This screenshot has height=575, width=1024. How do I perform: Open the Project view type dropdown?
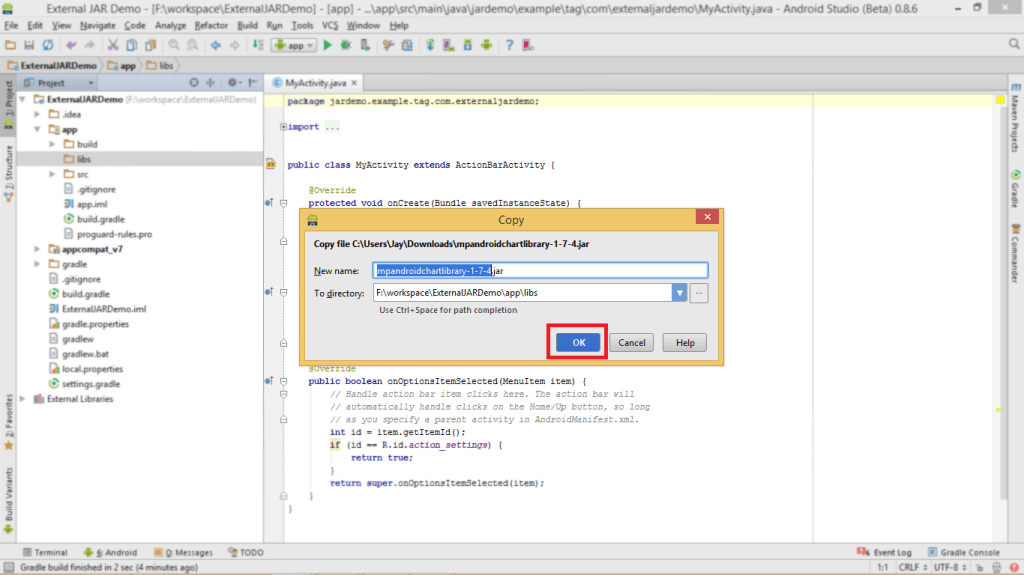coord(59,83)
